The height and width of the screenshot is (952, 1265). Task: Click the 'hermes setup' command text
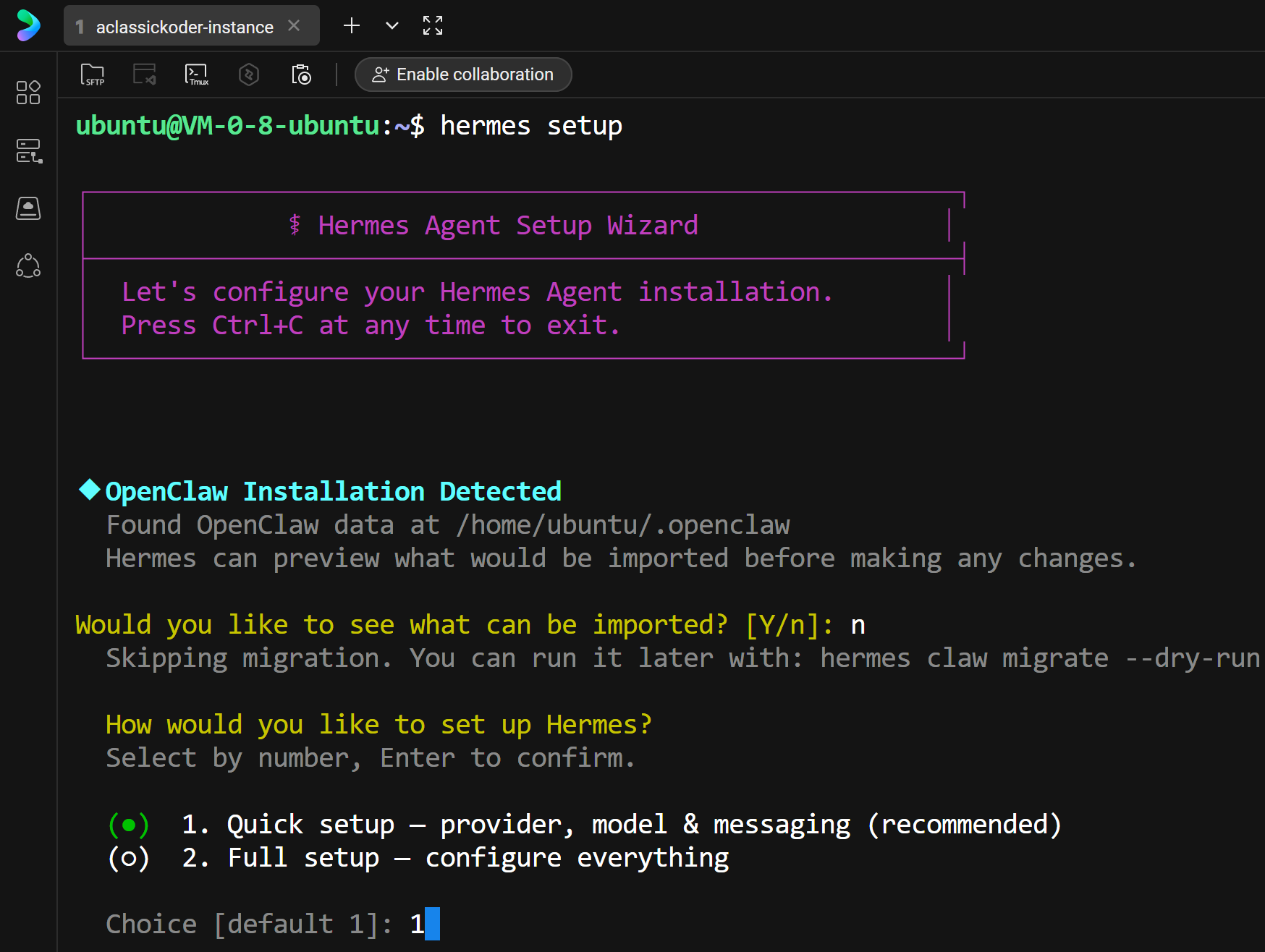click(531, 126)
